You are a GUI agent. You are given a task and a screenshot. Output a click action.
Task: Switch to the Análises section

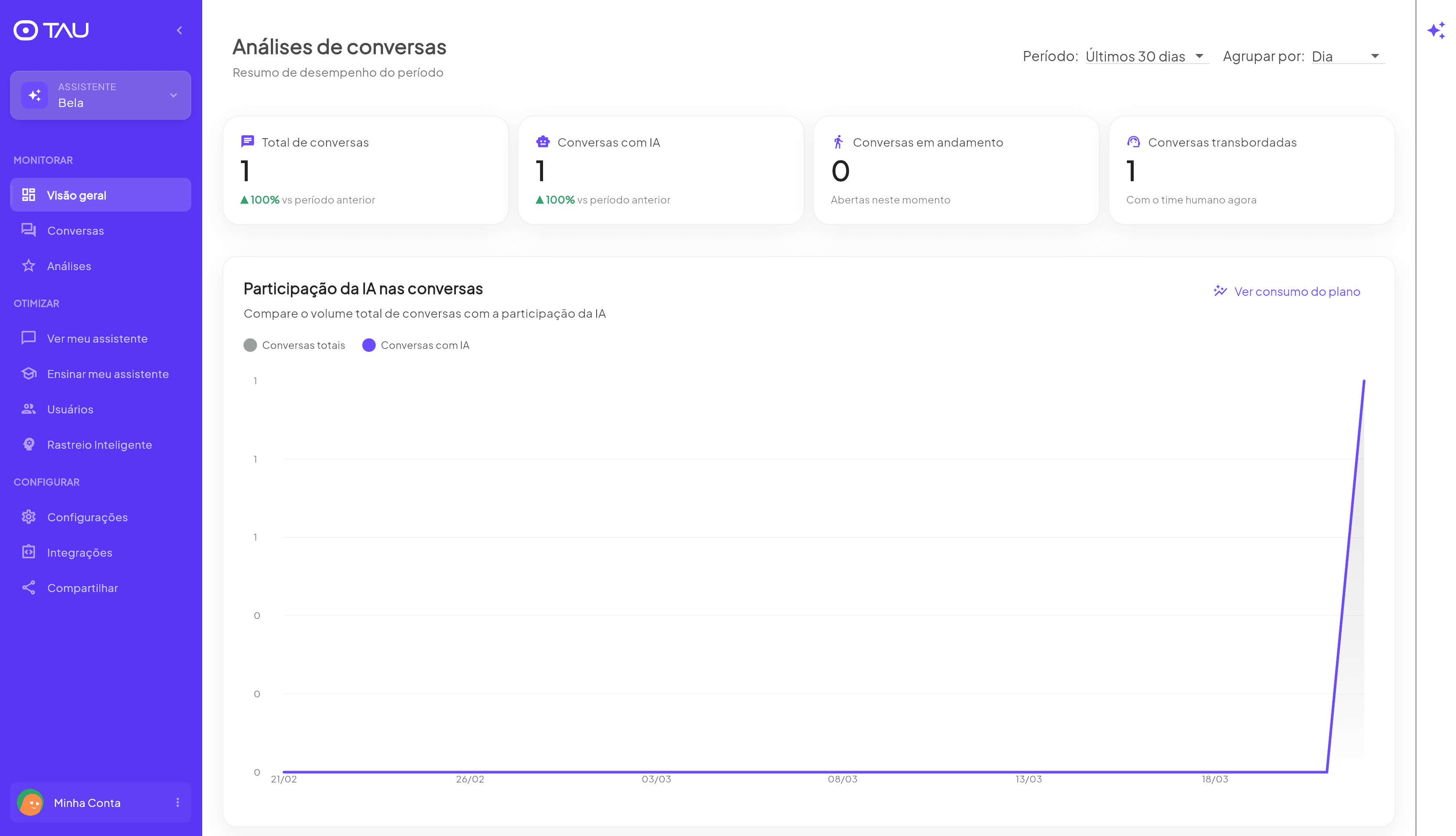[69, 265]
